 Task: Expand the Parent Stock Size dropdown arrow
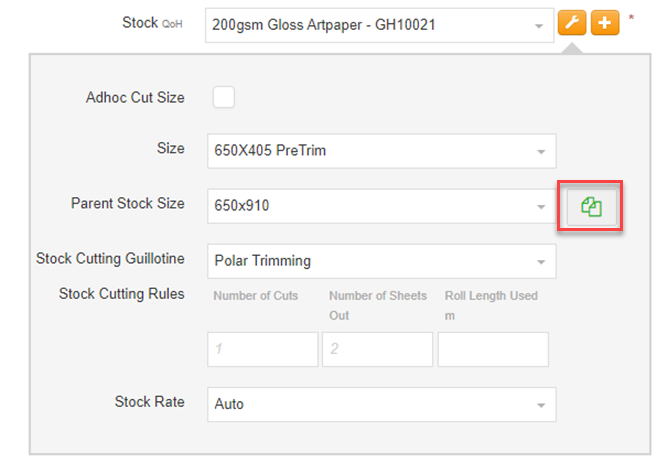click(x=540, y=207)
